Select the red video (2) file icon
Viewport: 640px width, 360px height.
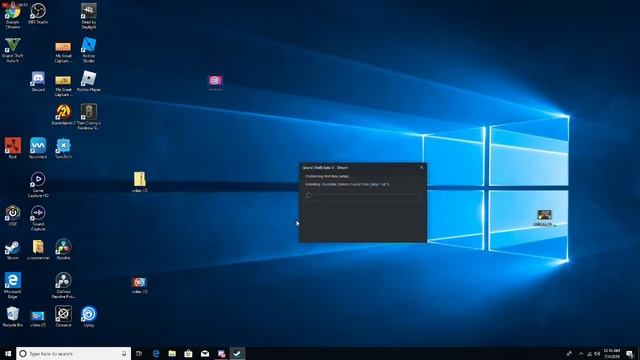(140, 285)
